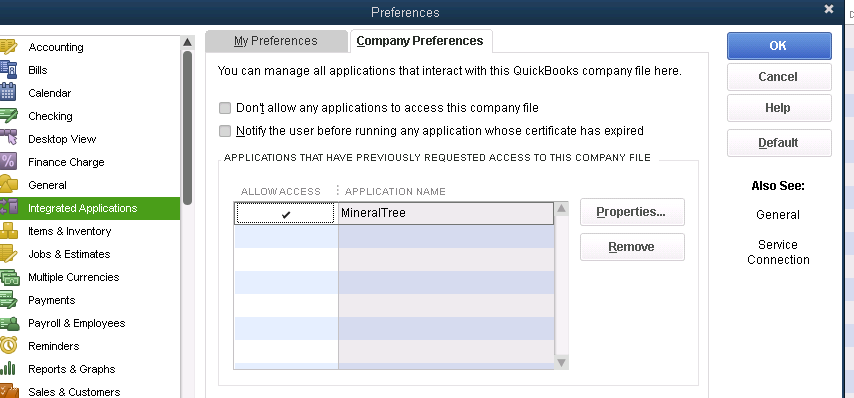This screenshot has height=398, width=854.
Task: Open Properties for selected application
Action: (x=632, y=212)
